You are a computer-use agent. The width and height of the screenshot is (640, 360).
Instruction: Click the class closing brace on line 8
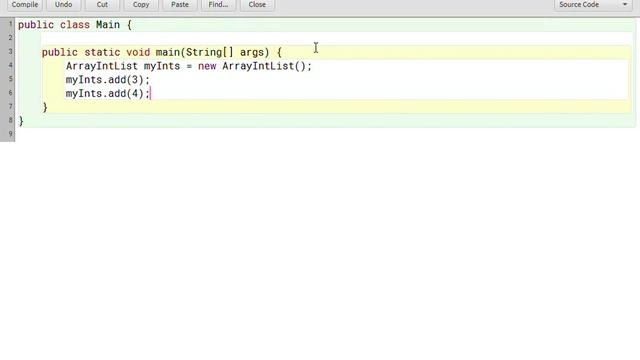(21, 121)
